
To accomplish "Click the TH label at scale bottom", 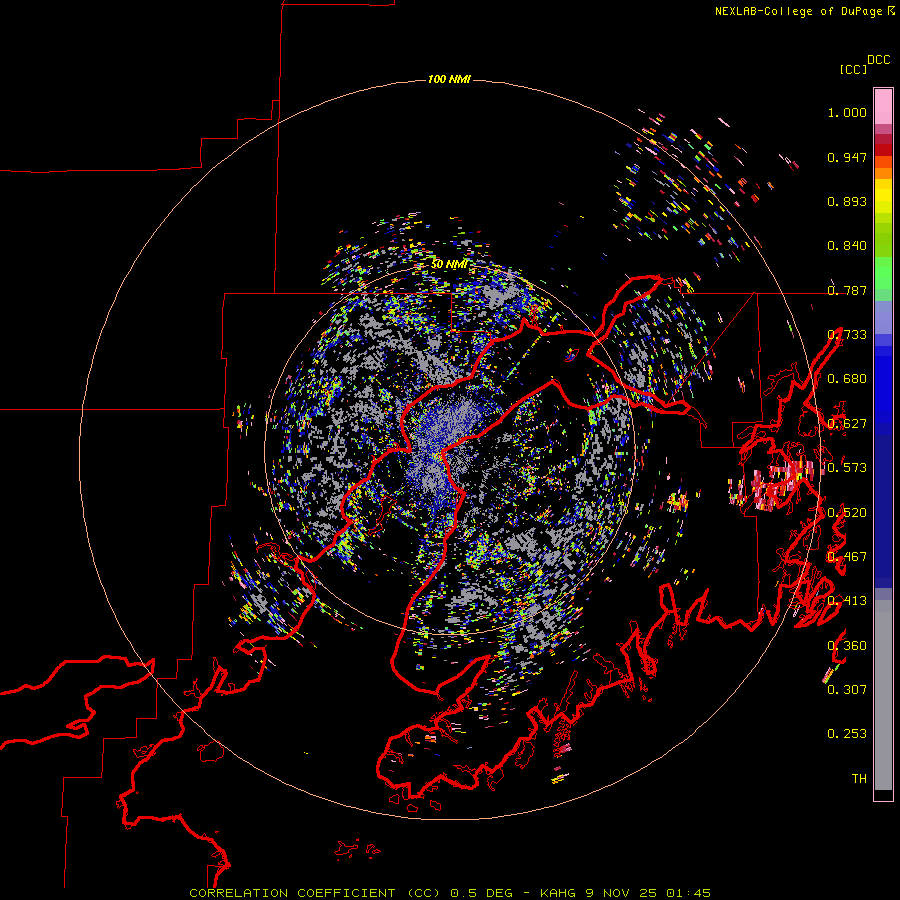I will (859, 779).
